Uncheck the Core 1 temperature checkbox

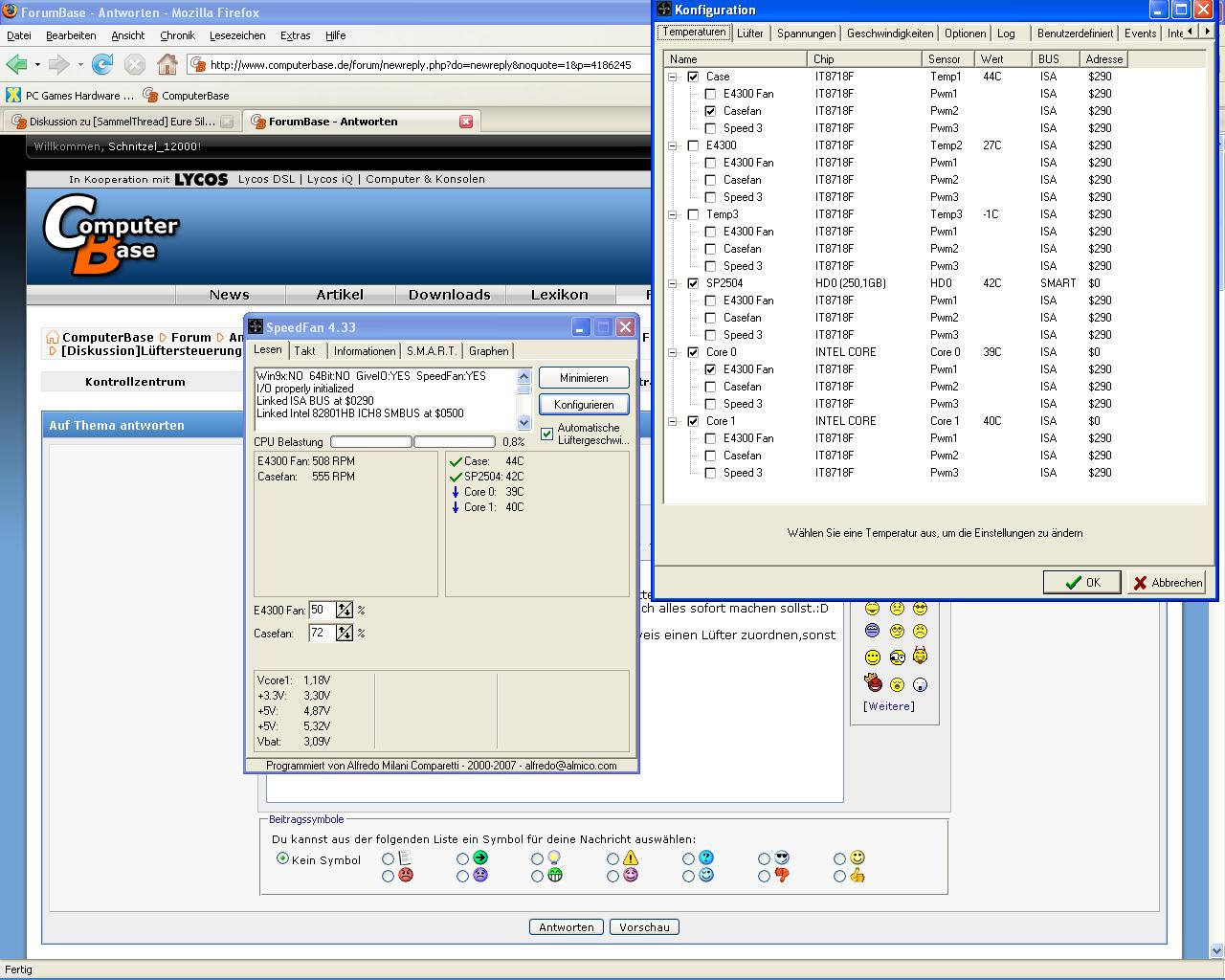693,421
